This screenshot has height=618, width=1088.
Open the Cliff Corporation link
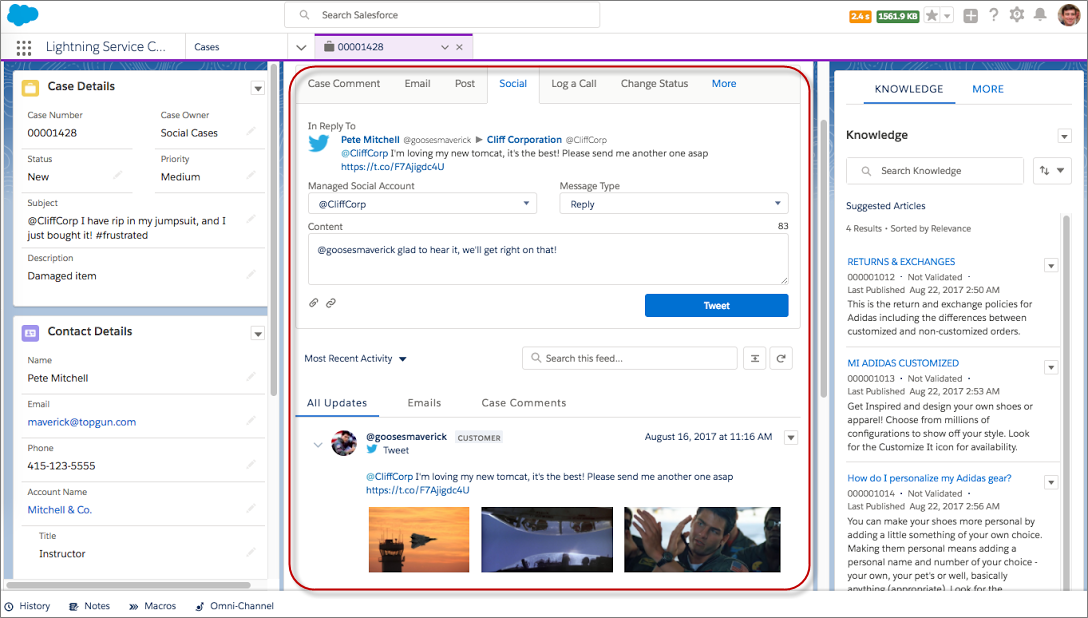pos(524,139)
